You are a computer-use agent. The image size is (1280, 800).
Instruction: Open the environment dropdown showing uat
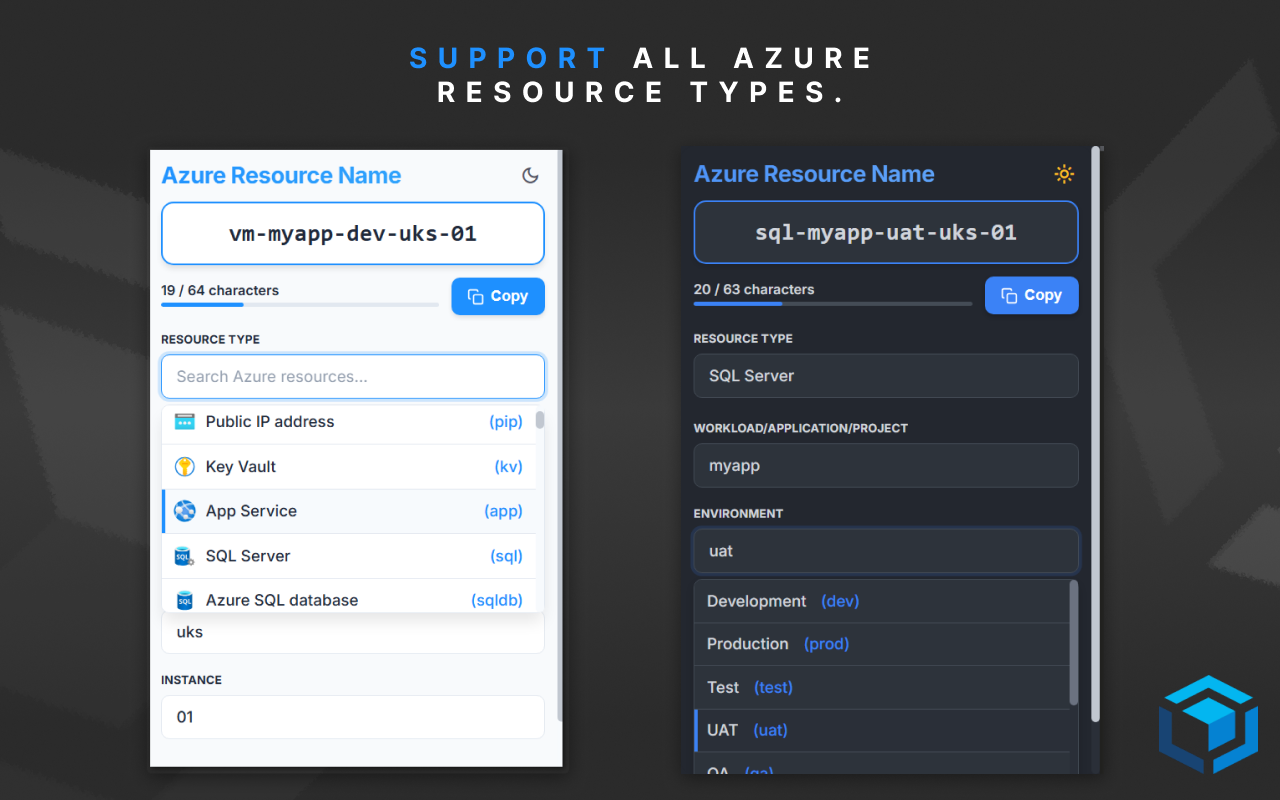886,550
